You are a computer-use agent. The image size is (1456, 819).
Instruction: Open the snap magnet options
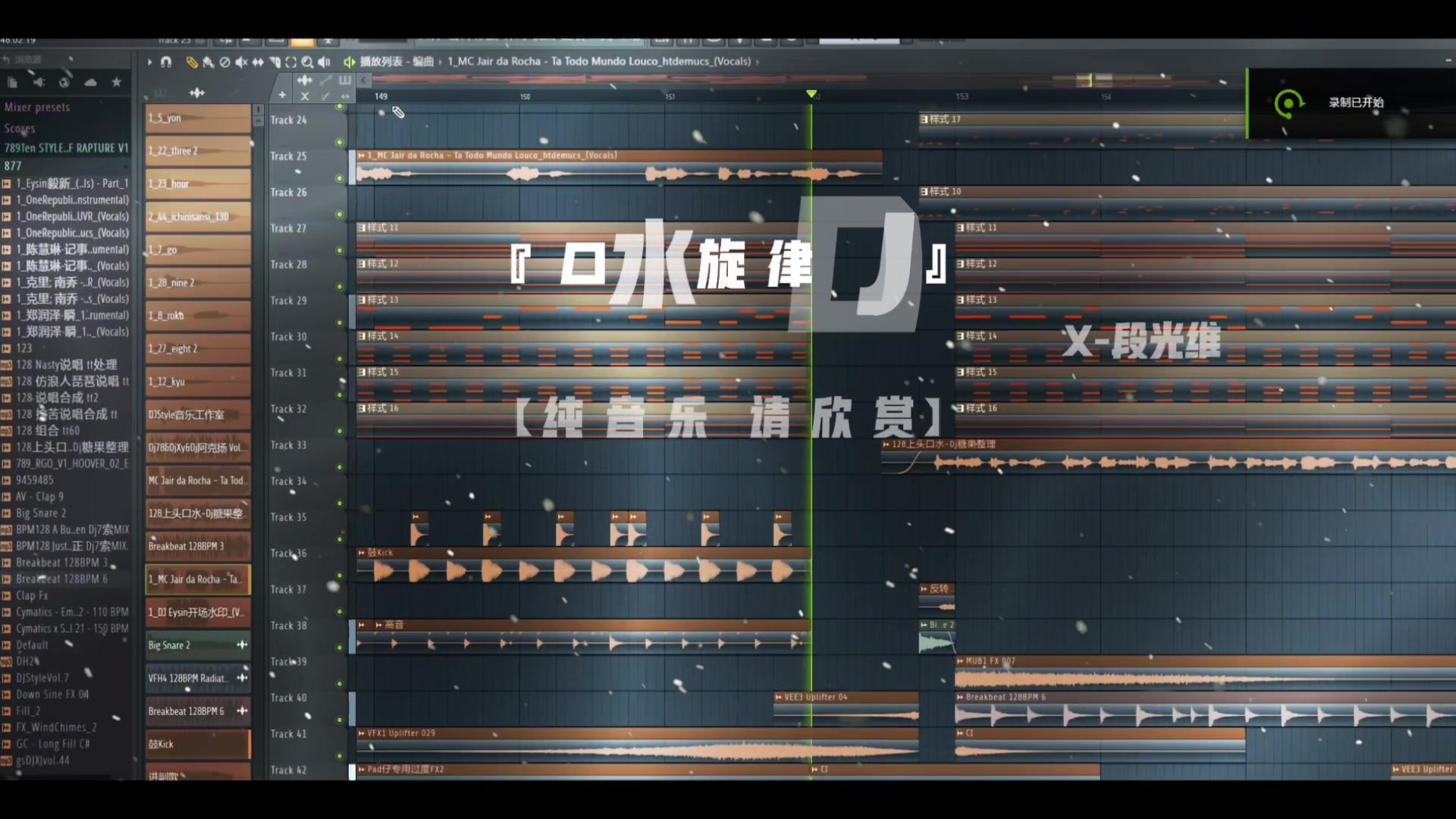pyautogui.click(x=166, y=62)
